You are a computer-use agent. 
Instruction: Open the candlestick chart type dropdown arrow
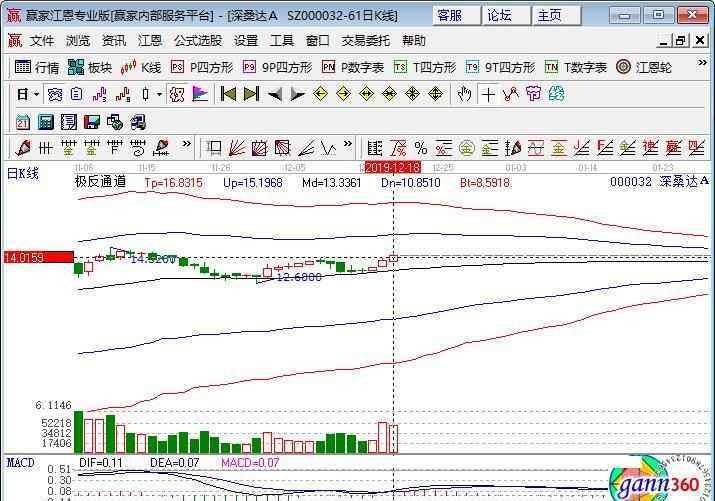pyautogui.click(x=159, y=94)
